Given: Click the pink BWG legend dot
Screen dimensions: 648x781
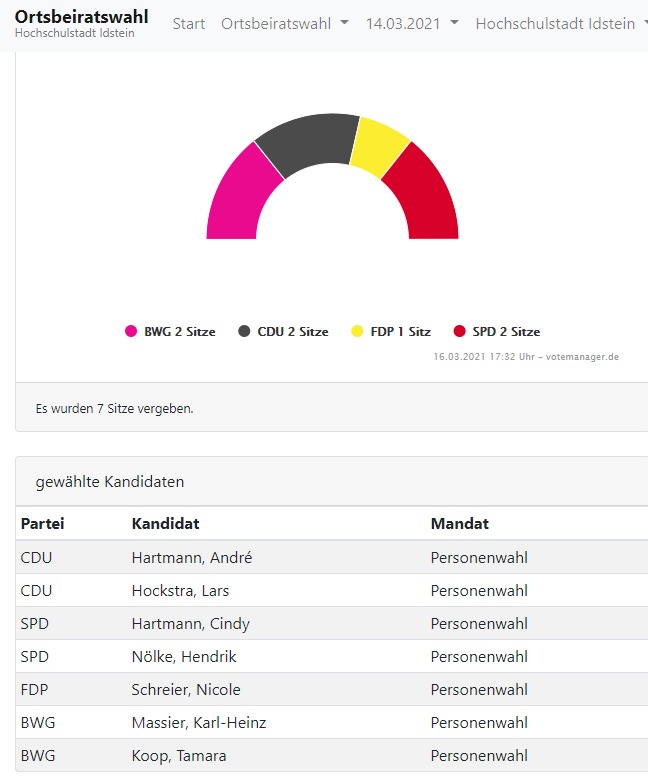Looking at the screenshot, I should [x=130, y=331].
